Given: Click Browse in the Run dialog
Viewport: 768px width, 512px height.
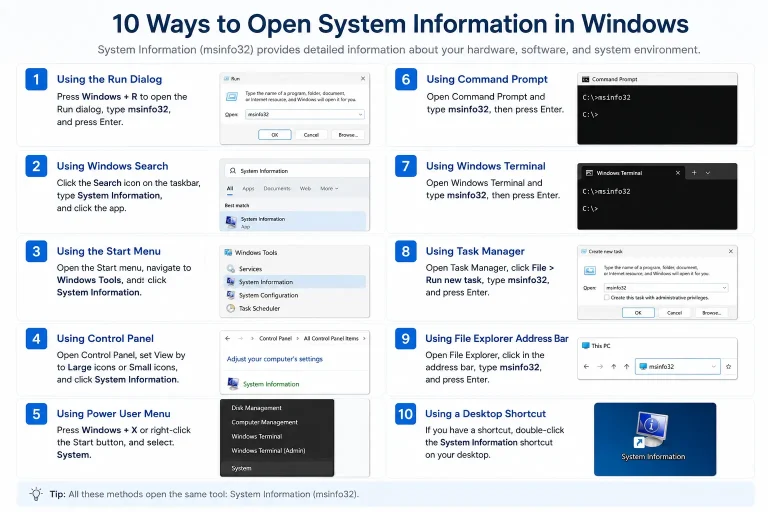Looking at the screenshot, I should click(x=348, y=135).
